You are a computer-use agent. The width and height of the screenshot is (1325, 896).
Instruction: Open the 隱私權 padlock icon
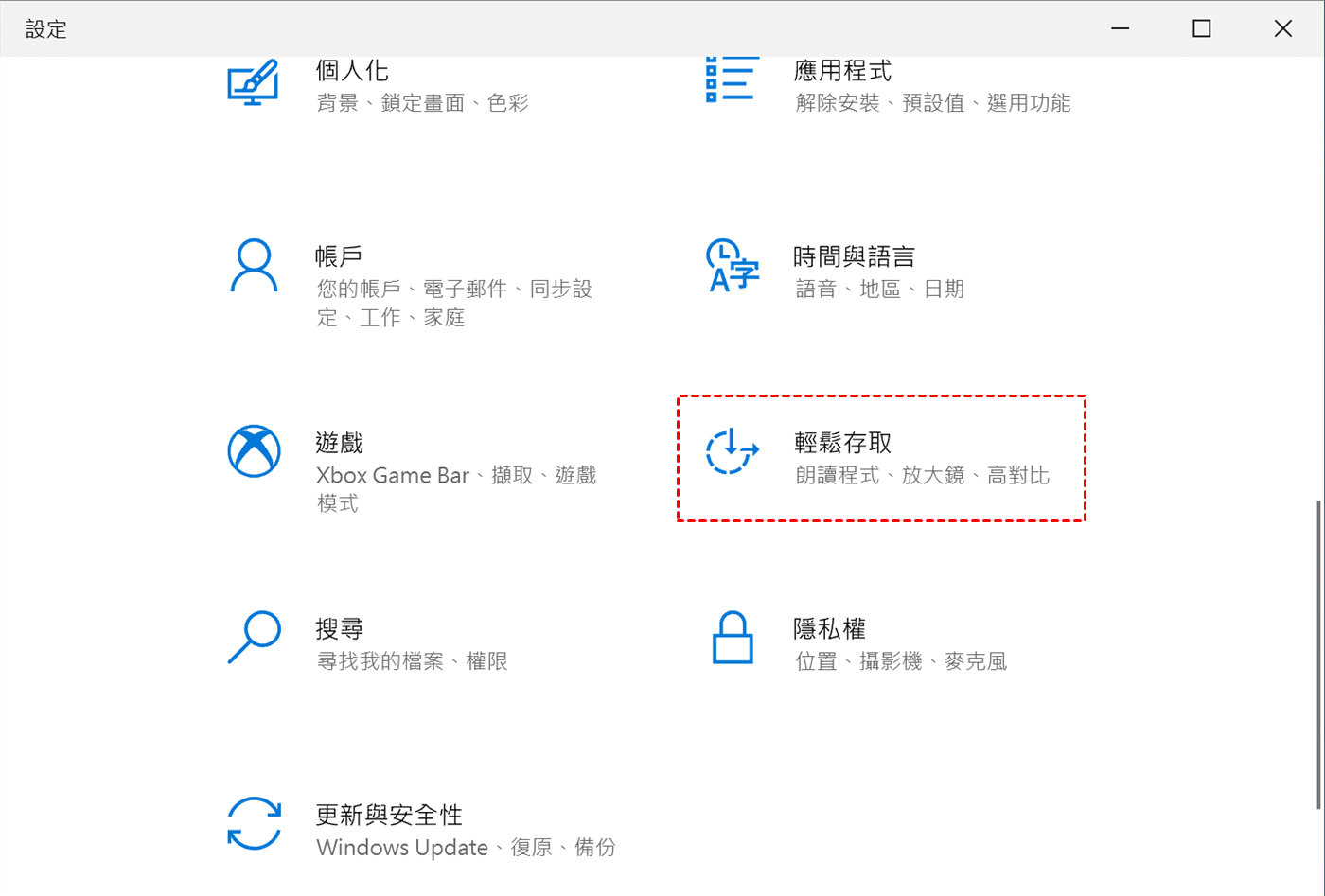[733, 637]
